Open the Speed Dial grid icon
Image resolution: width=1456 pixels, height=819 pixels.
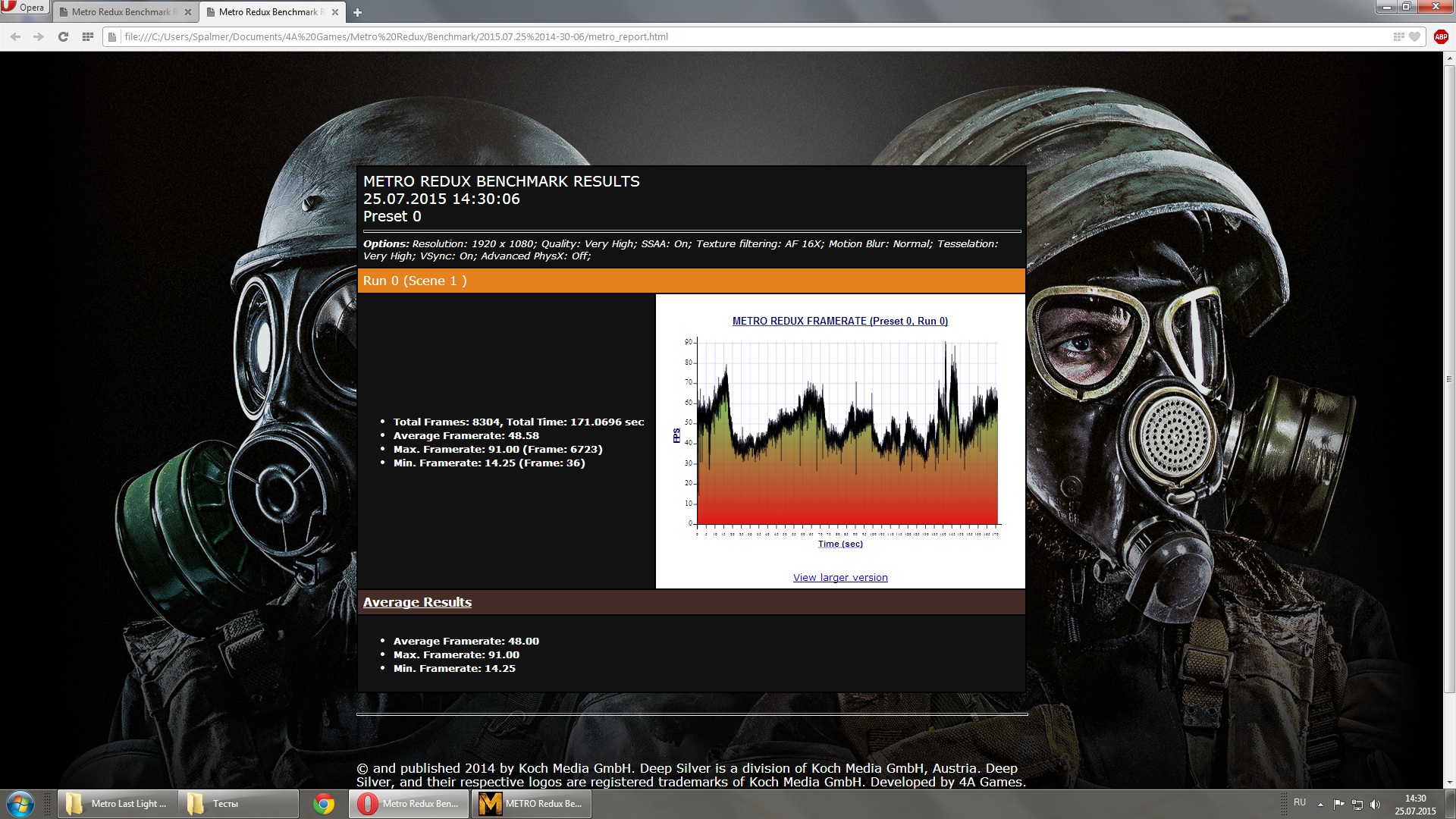tap(88, 36)
